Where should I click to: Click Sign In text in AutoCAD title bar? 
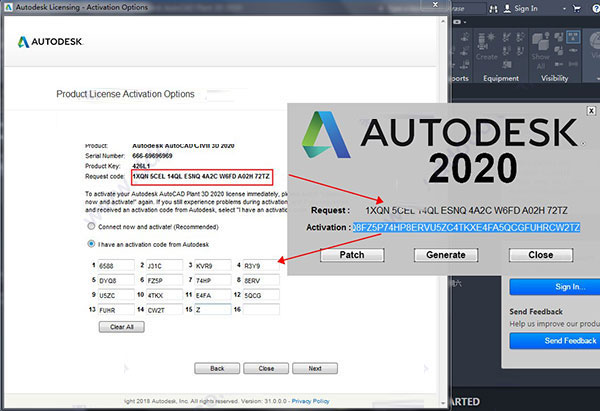tap(526, 8)
